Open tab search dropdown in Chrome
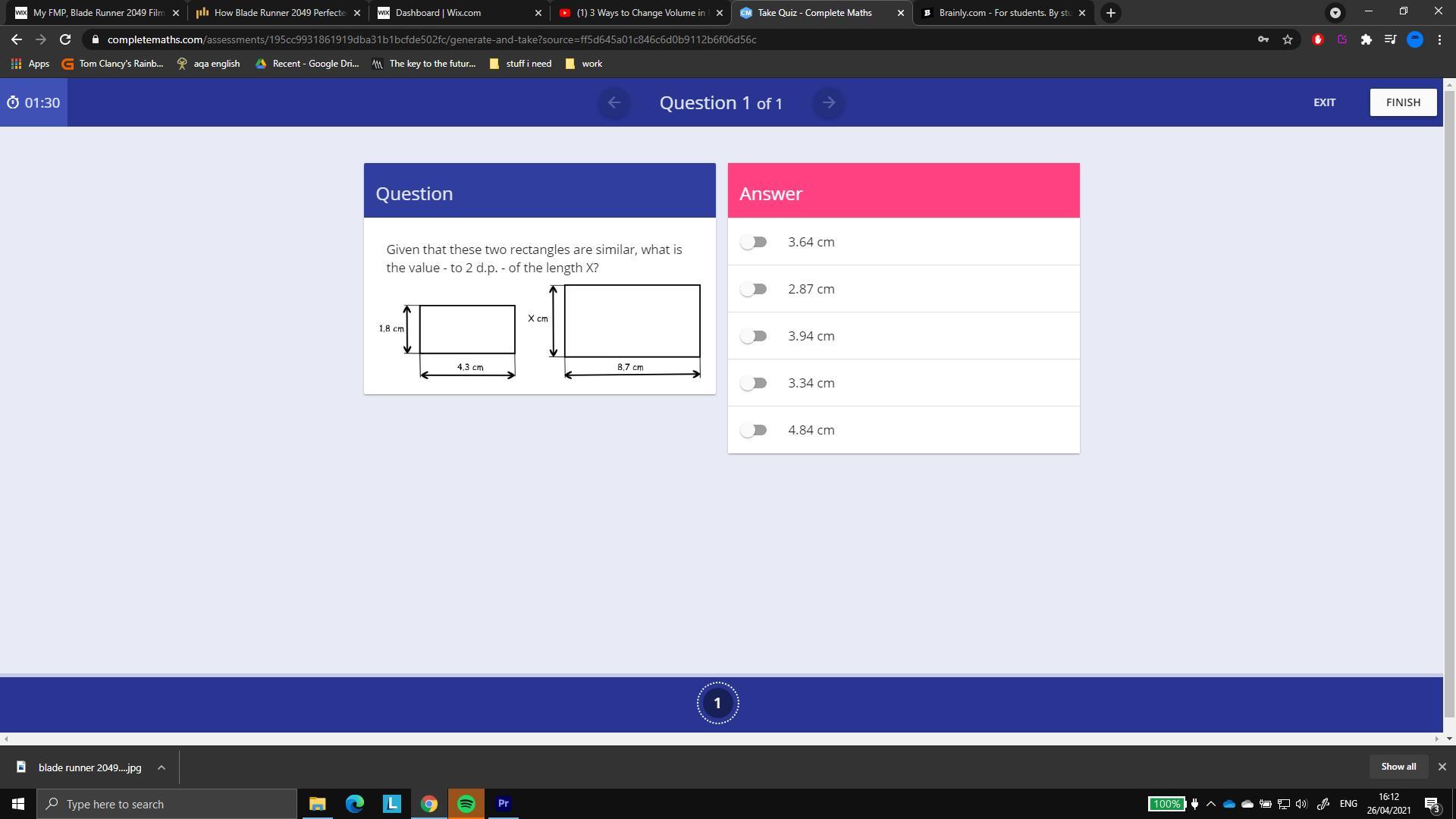Viewport: 1456px width, 819px height. 1335,13
